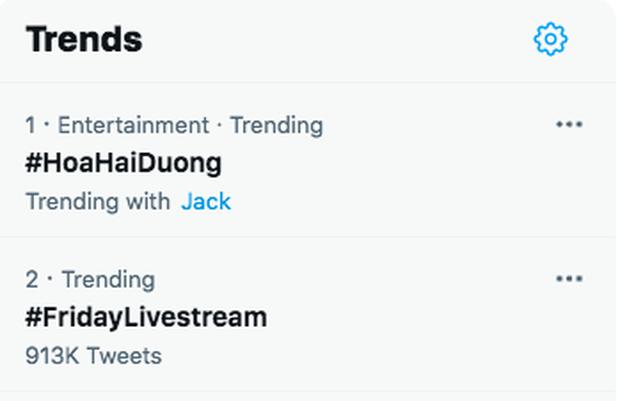The width and height of the screenshot is (620, 401).
Task: Click rank number 2 of second trend
Action: click(x=31, y=279)
